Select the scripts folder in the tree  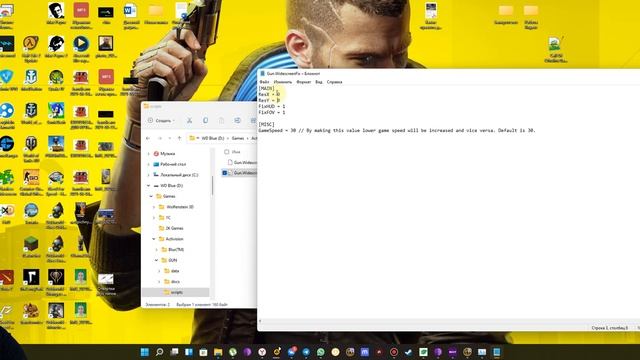pyautogui.click(x=177, y=292)
